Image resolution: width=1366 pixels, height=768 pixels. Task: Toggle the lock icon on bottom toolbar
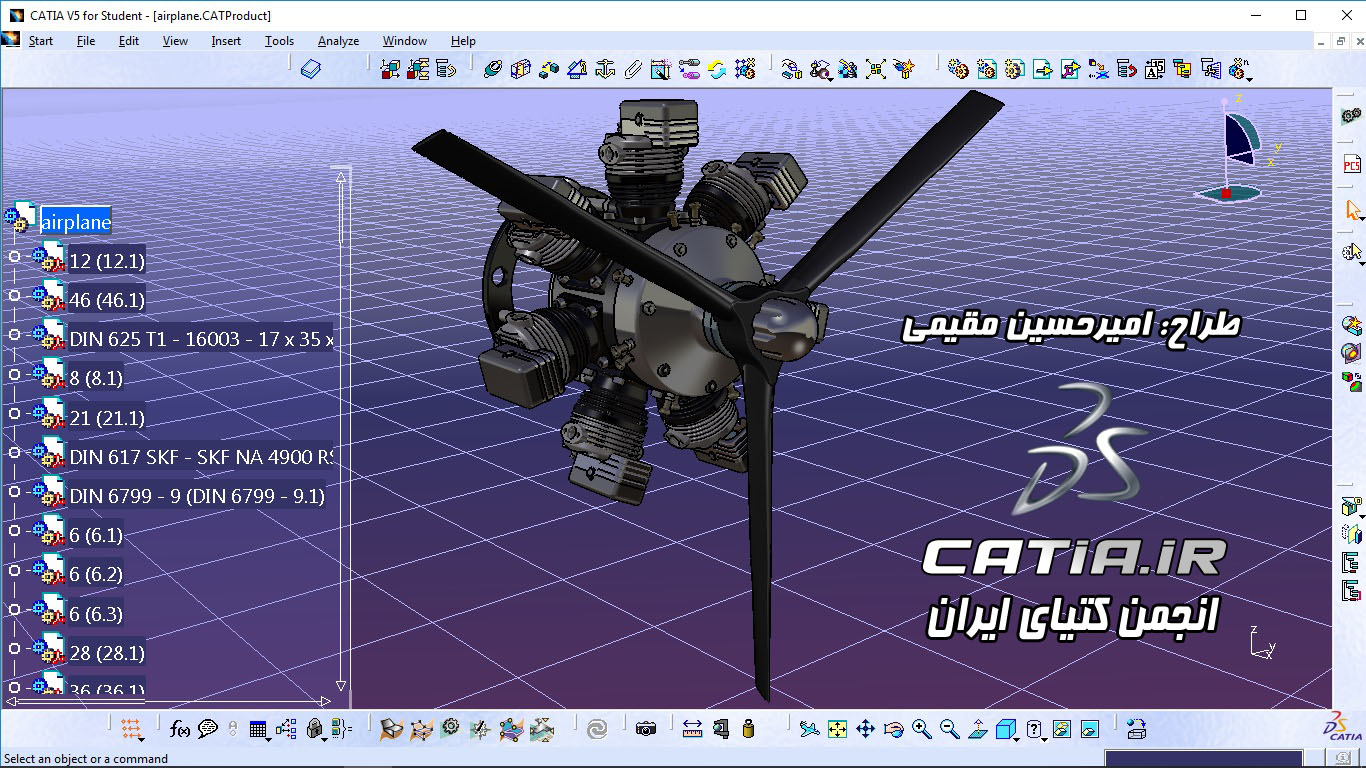pyautogui.click(x=315, y=729)
